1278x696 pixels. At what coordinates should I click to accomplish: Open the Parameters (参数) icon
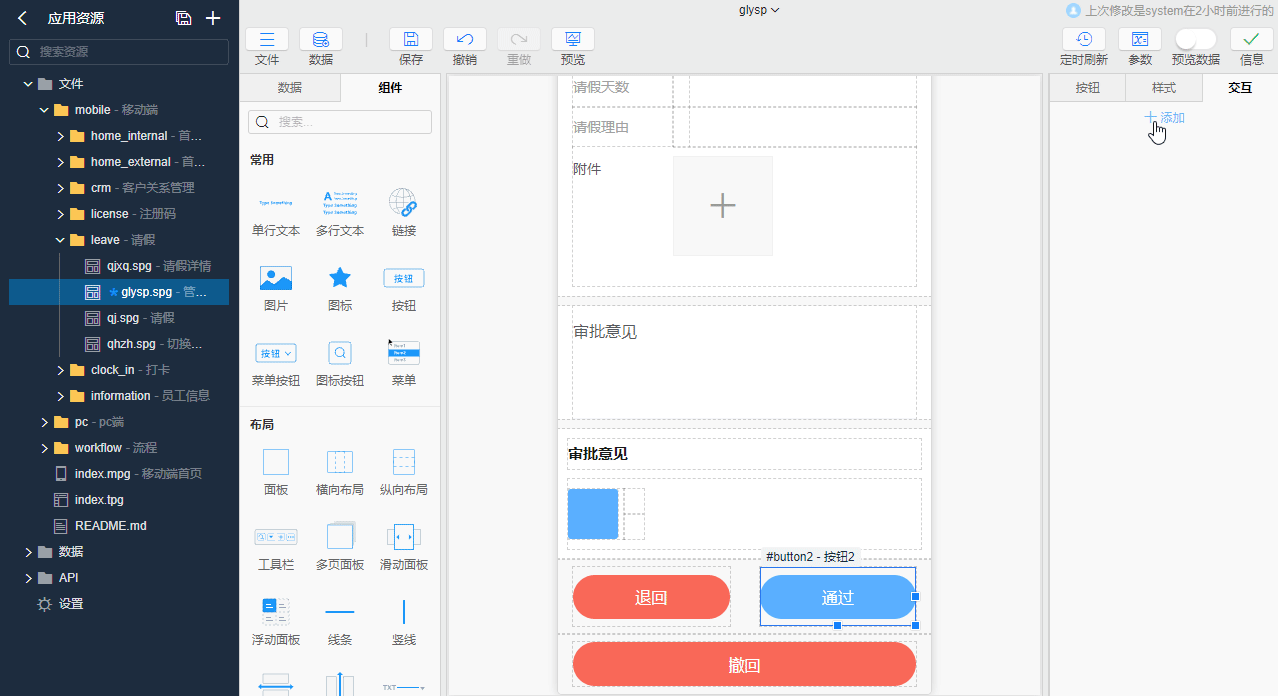1139,40
